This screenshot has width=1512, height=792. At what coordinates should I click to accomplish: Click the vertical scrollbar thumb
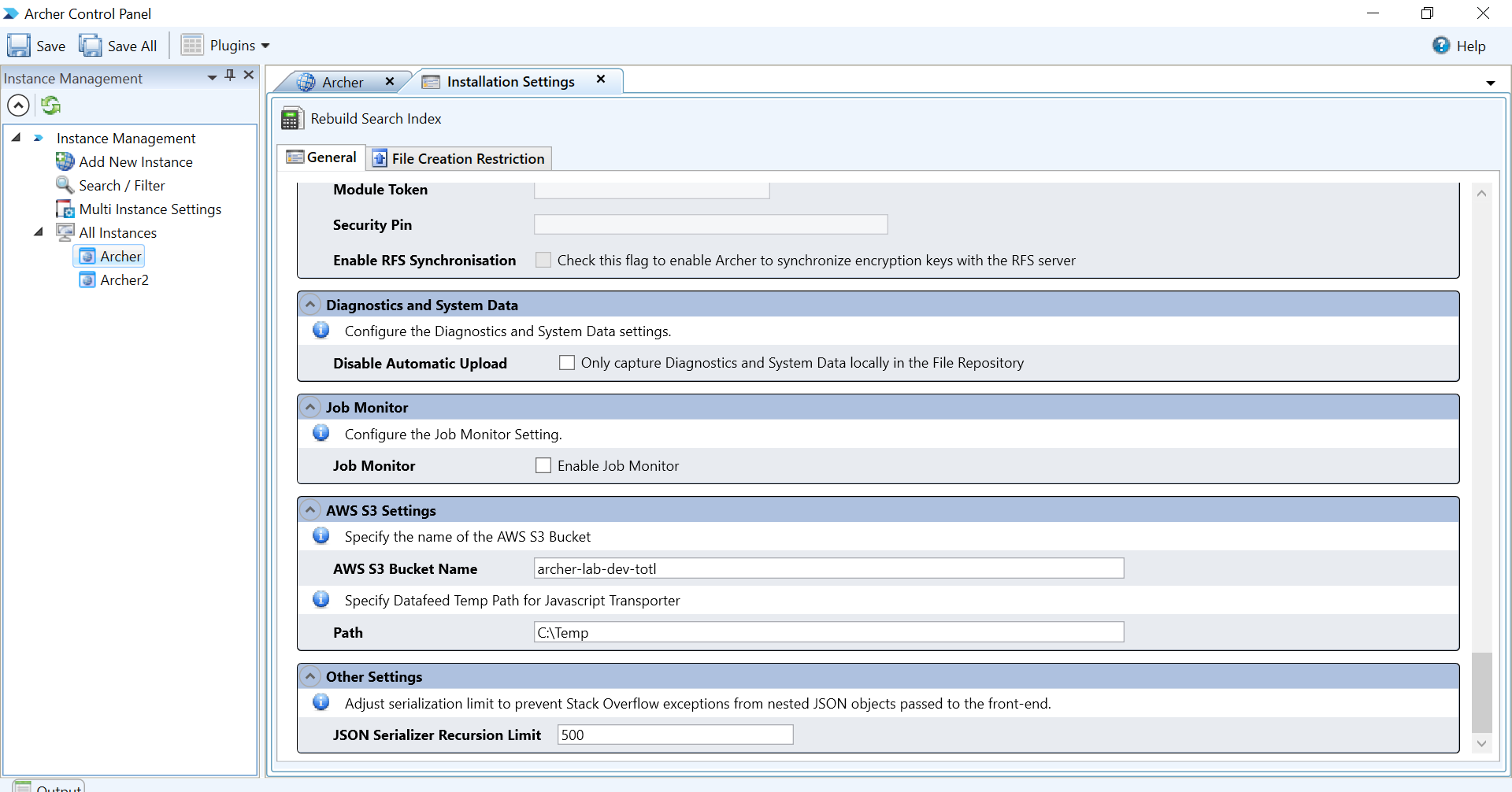tap(1481, 692)
